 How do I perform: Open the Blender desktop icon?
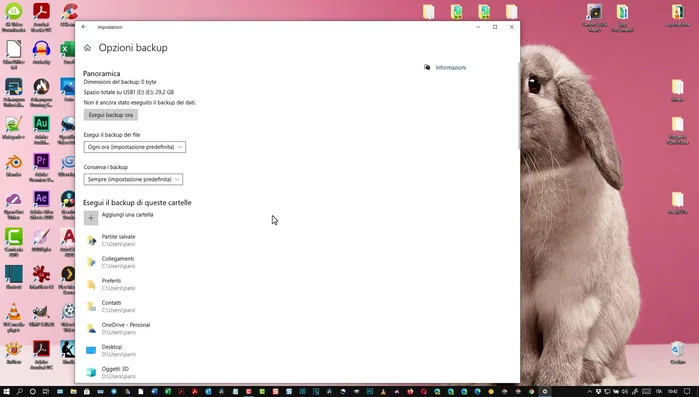click(x=14, y=165)
